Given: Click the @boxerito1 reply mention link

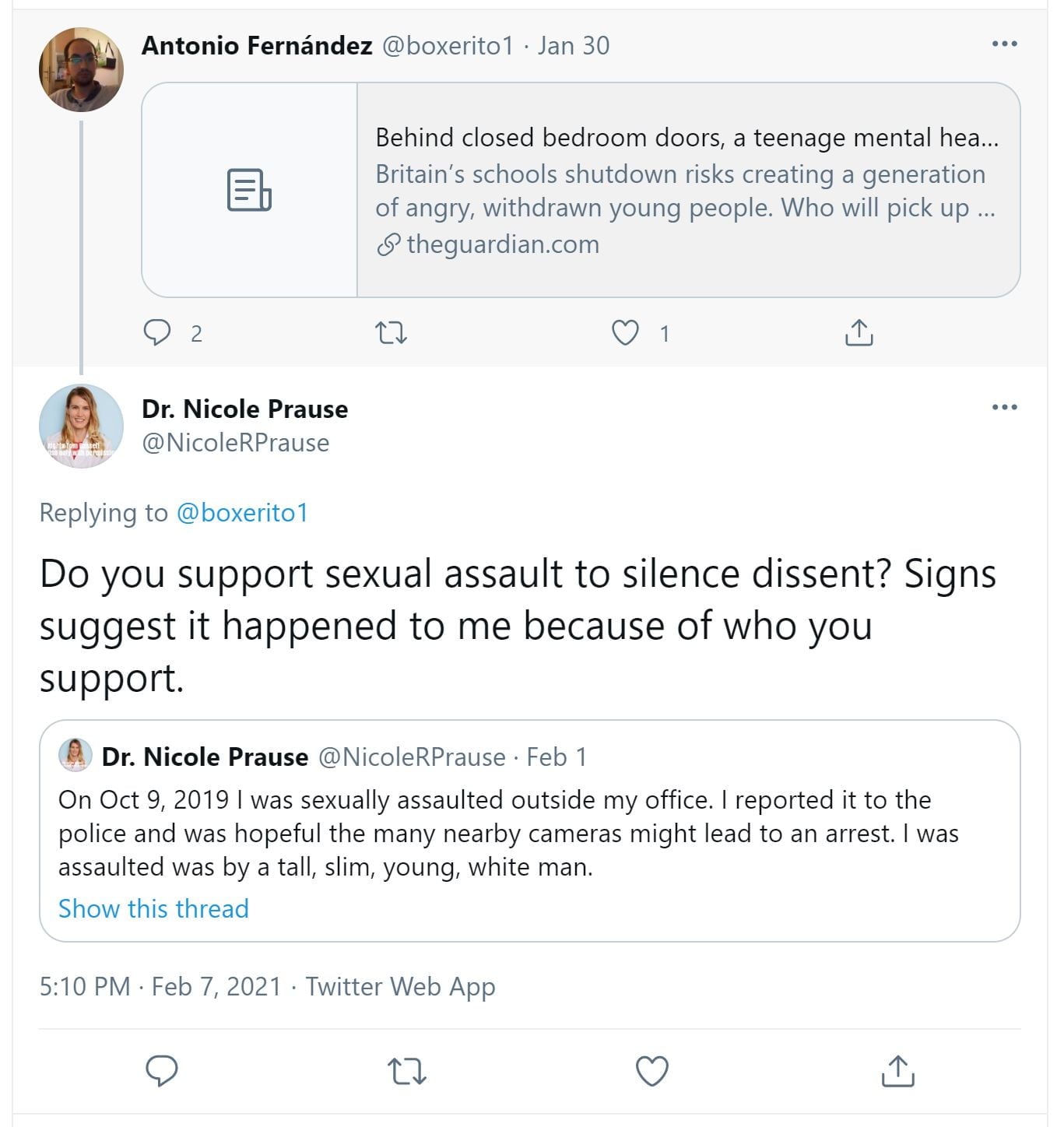Looking at the screenshot, I should pyautogui.click(x=242, y=513).
